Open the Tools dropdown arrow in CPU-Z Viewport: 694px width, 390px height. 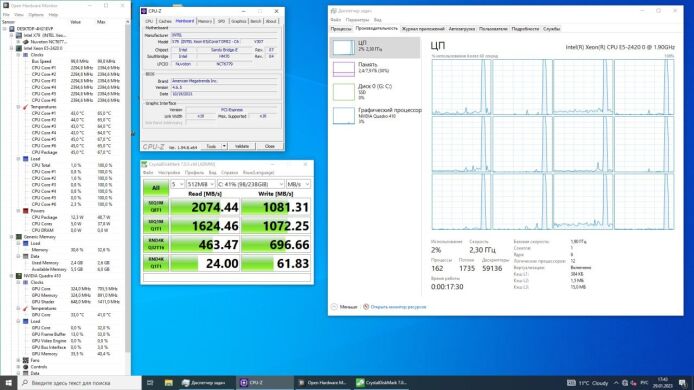pyautogui.click(x=224, y=146)
